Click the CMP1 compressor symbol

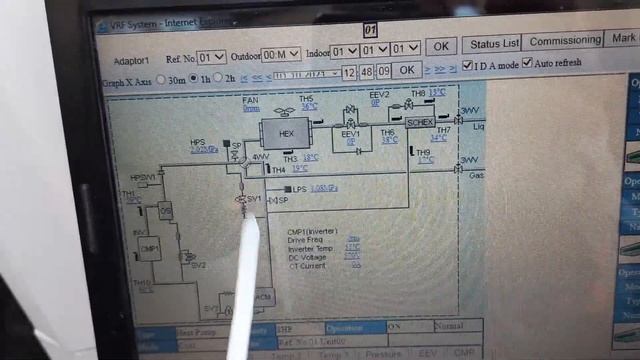click(x=149, y=248)
